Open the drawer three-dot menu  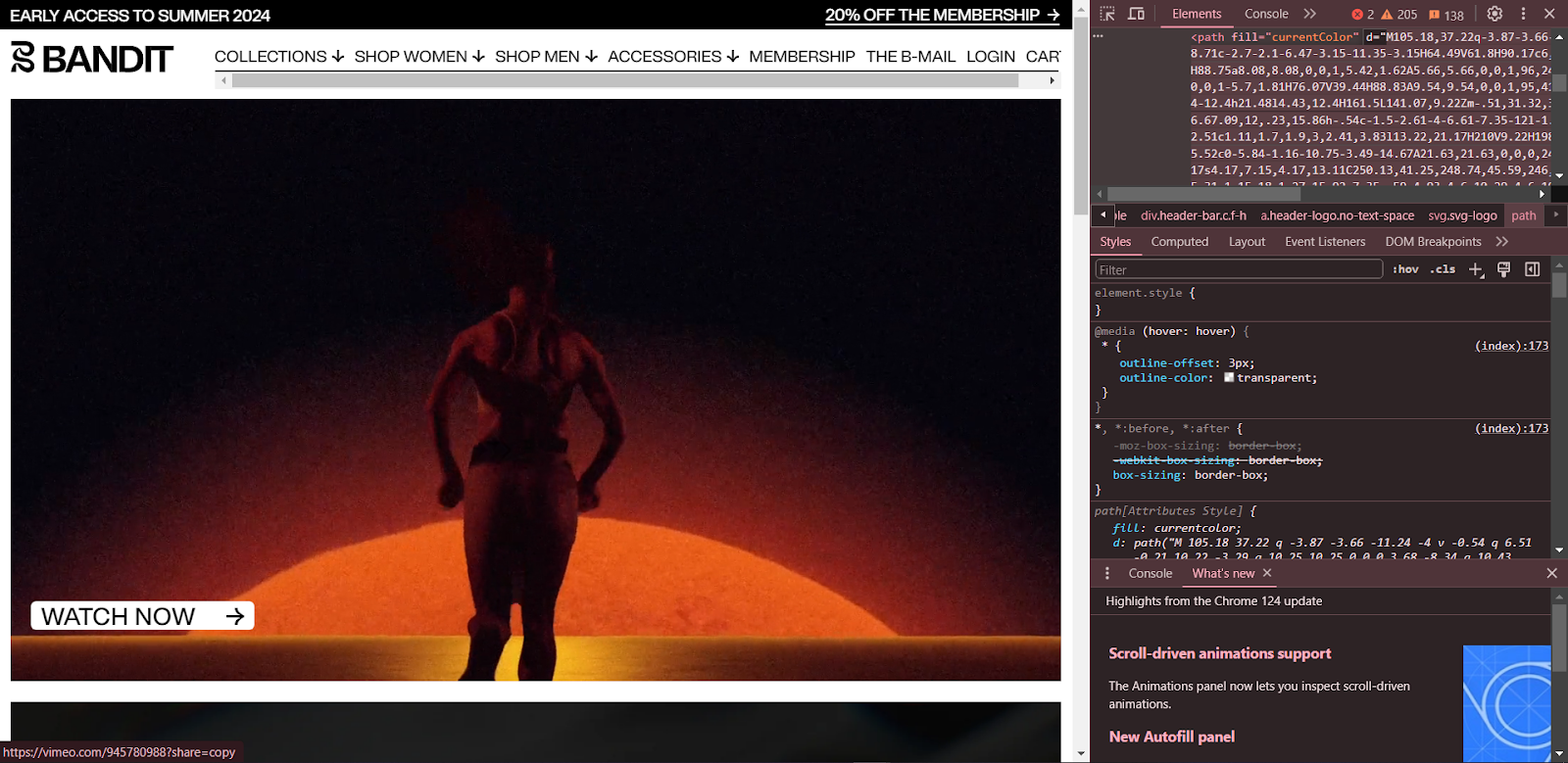coord(1107,574)
